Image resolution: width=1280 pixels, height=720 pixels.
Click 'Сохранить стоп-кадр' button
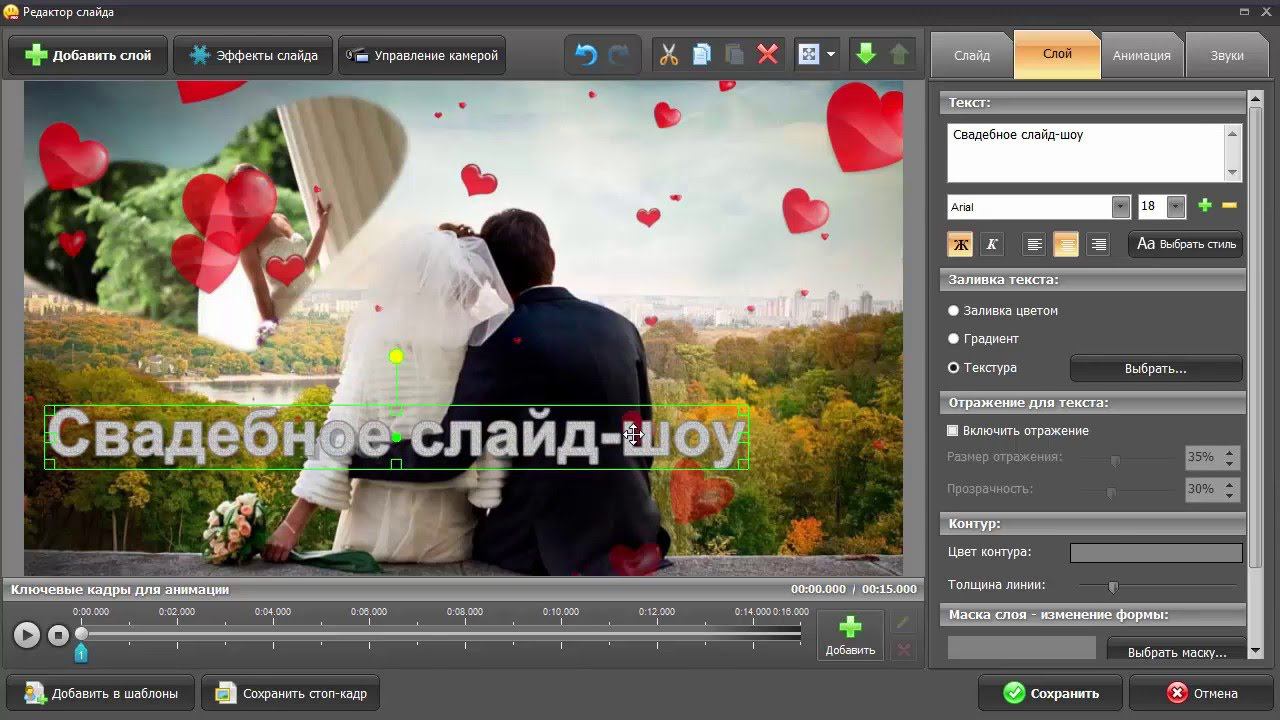tap(291, 693)
